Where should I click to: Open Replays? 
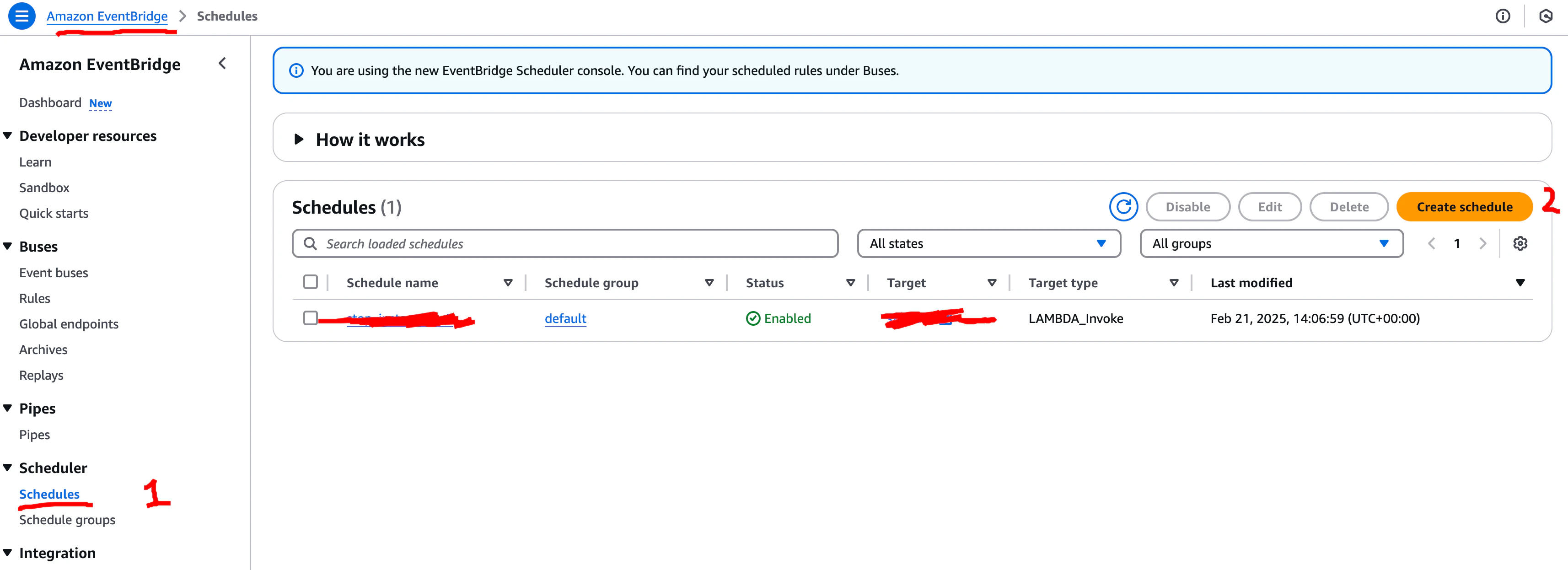[41, 375]
